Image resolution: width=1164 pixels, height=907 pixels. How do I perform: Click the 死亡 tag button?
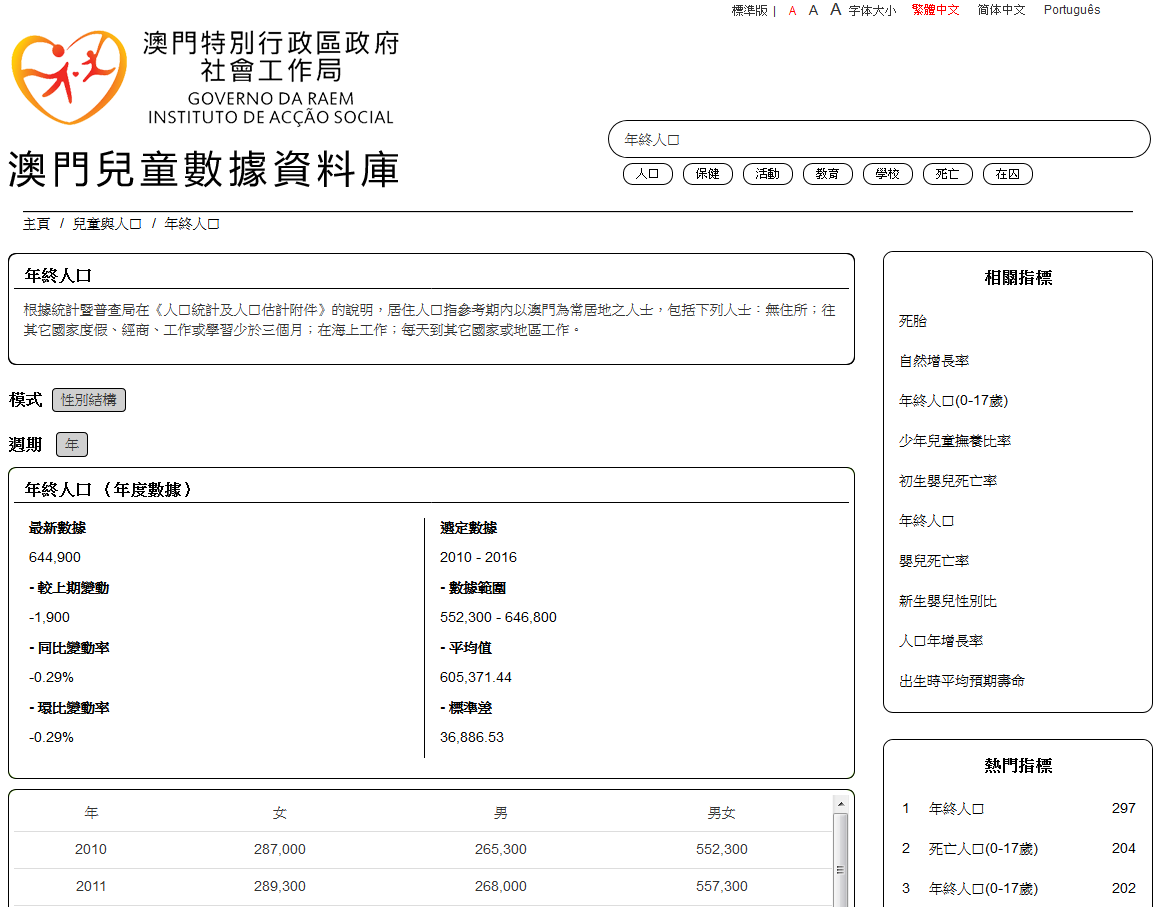[x=947, y=174]
